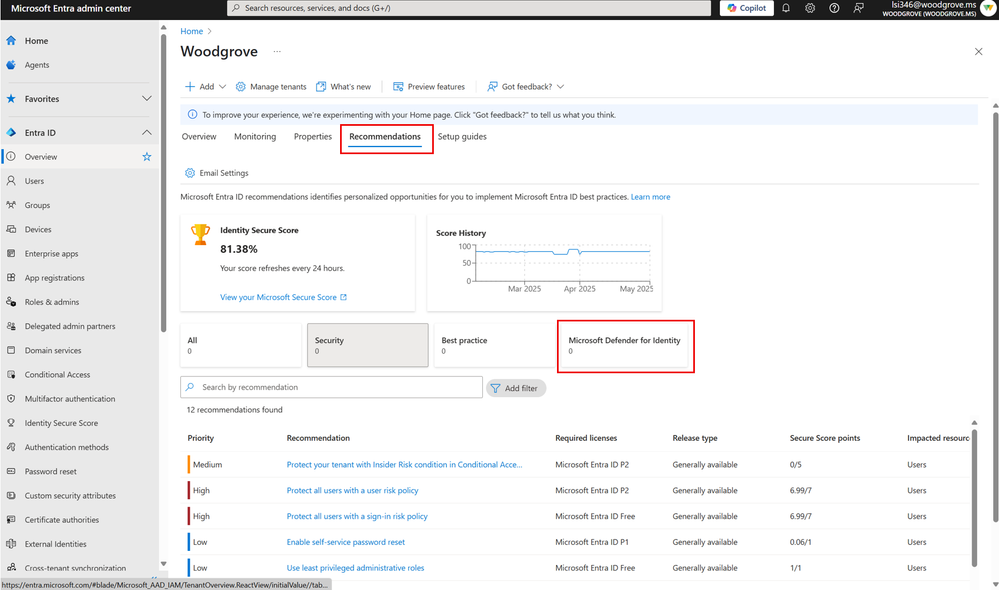Switch to the Setup guides tab
This screenshot has height=590, width=999.
point(462,136)
